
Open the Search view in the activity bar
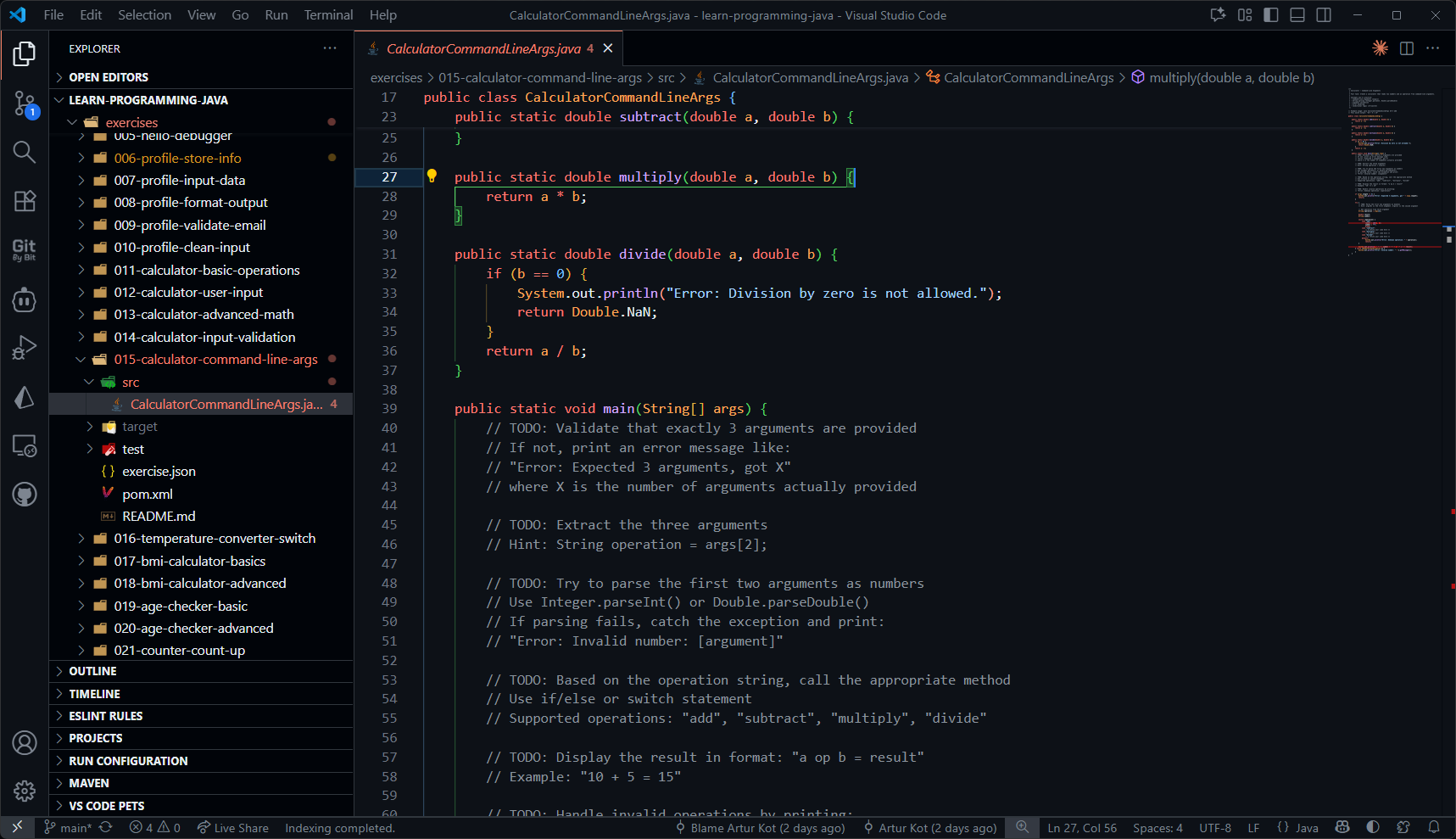pos(25,153)
